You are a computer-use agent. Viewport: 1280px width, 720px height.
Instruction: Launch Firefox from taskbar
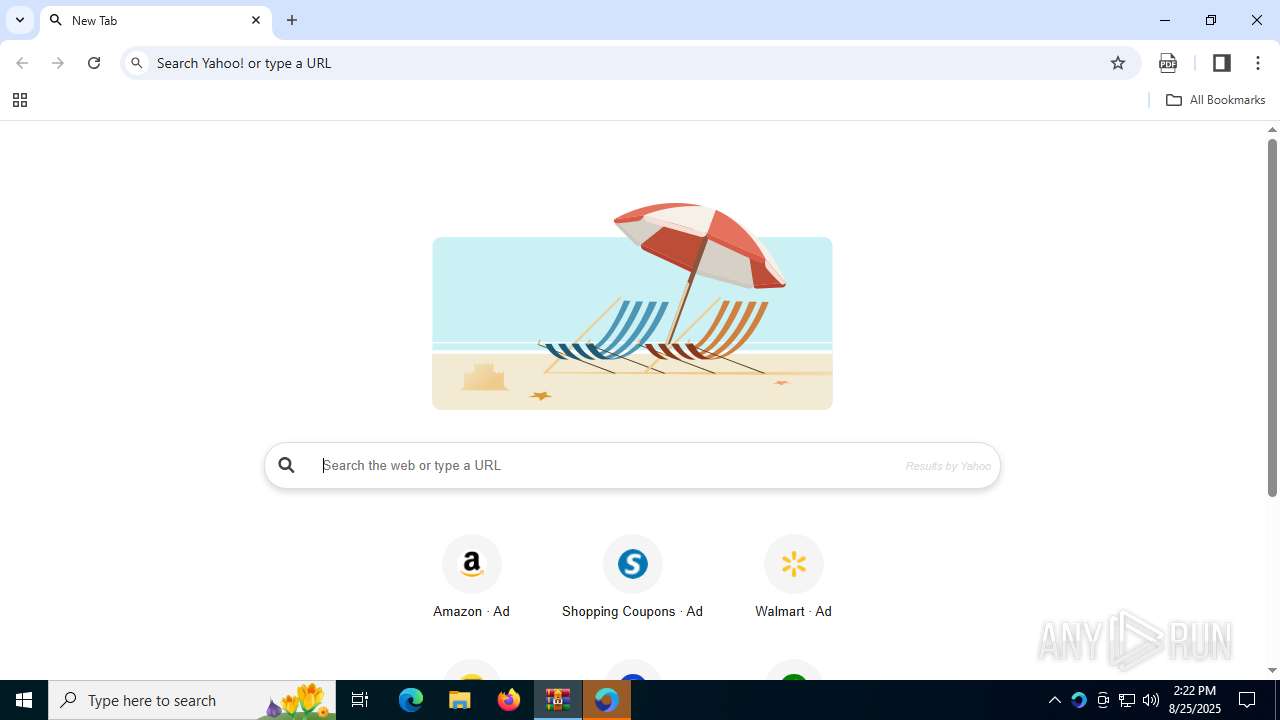pos(509,700)
